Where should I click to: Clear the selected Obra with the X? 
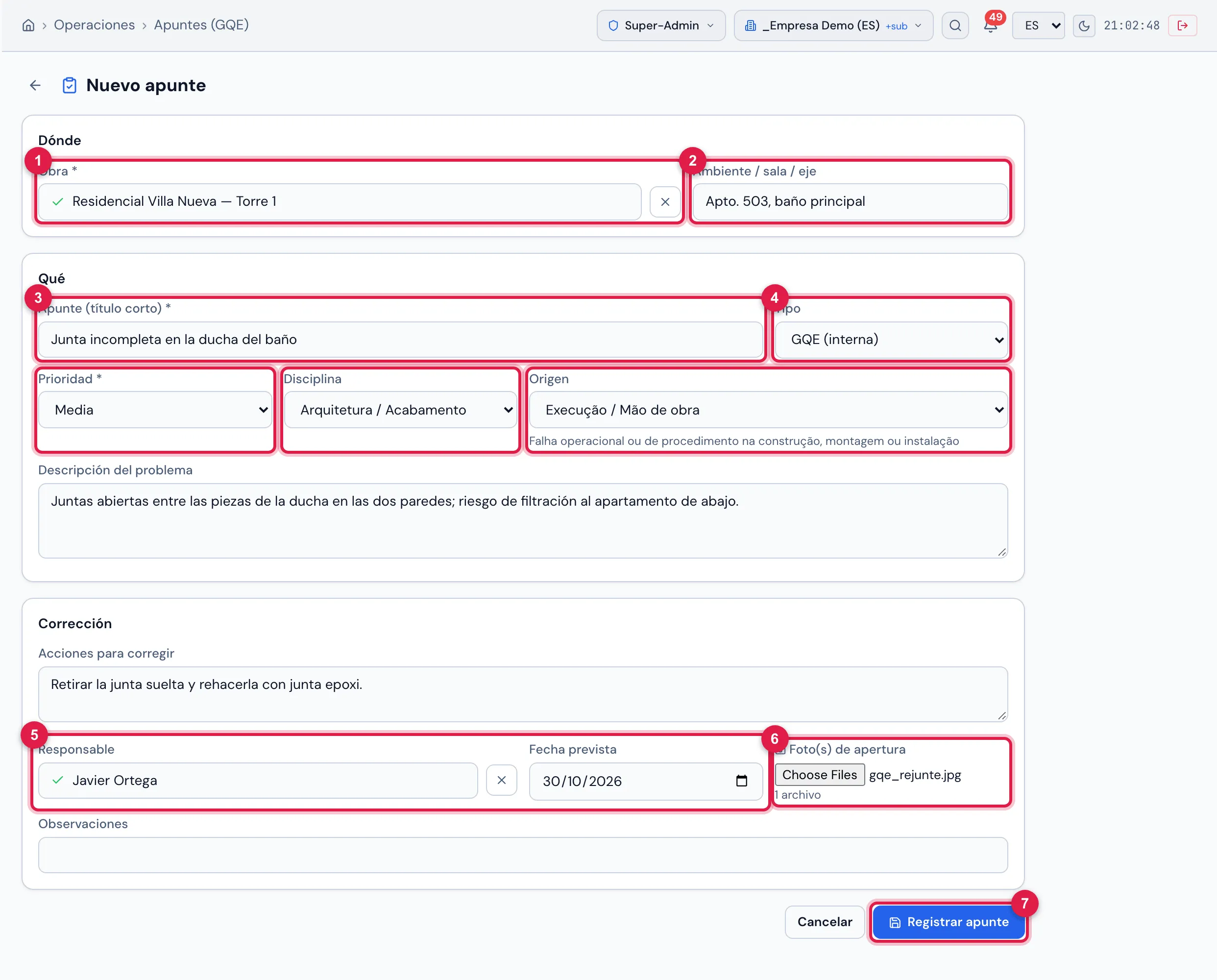pos(665,201)
